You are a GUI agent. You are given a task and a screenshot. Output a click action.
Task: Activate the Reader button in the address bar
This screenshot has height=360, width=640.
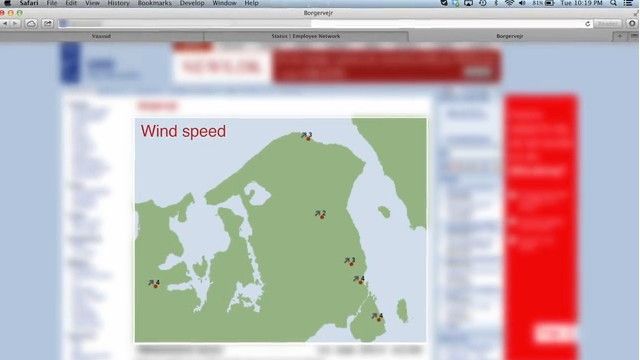coord(607,24)
